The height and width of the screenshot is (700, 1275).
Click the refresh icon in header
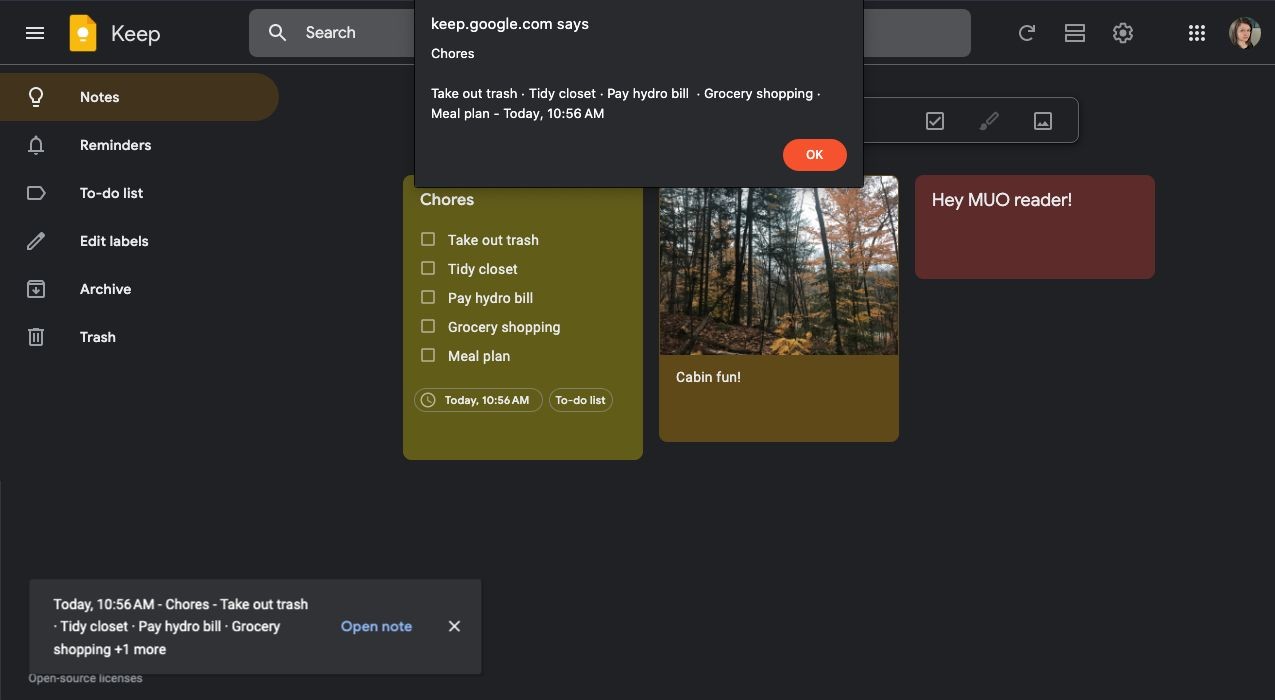pyautogui.click(x=1026, y=33)
